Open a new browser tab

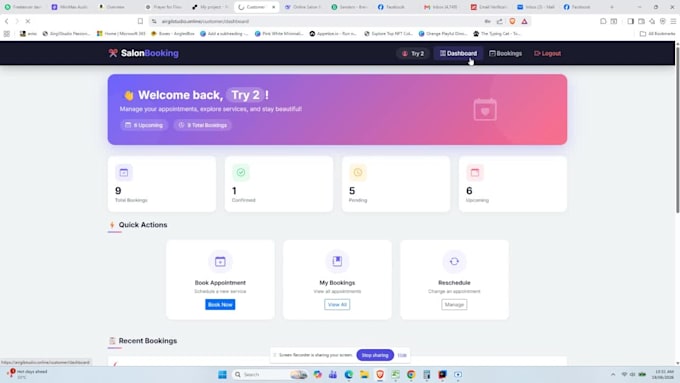pos(612,7)
